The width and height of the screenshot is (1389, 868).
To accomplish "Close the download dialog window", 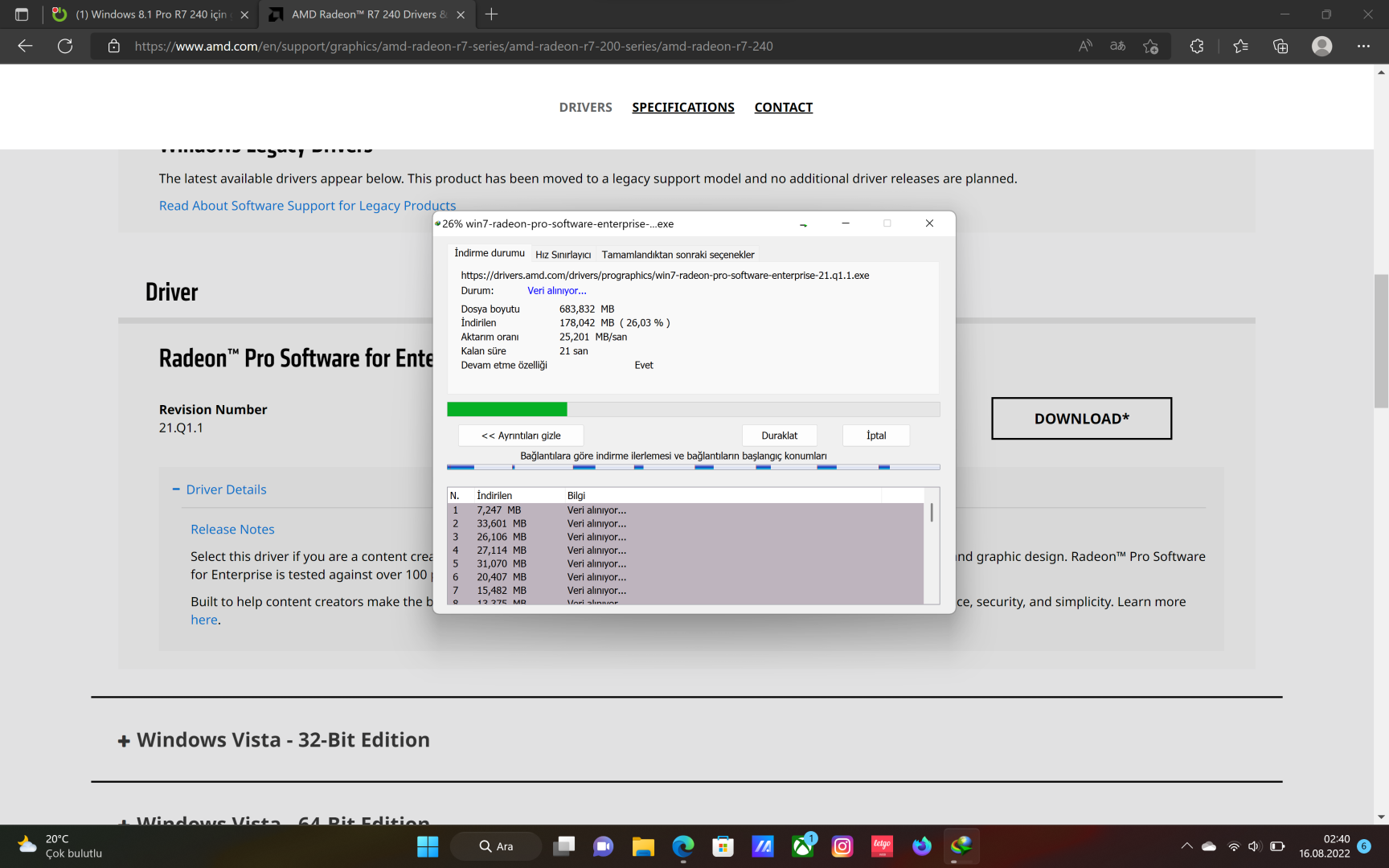I will click(929, 223).
